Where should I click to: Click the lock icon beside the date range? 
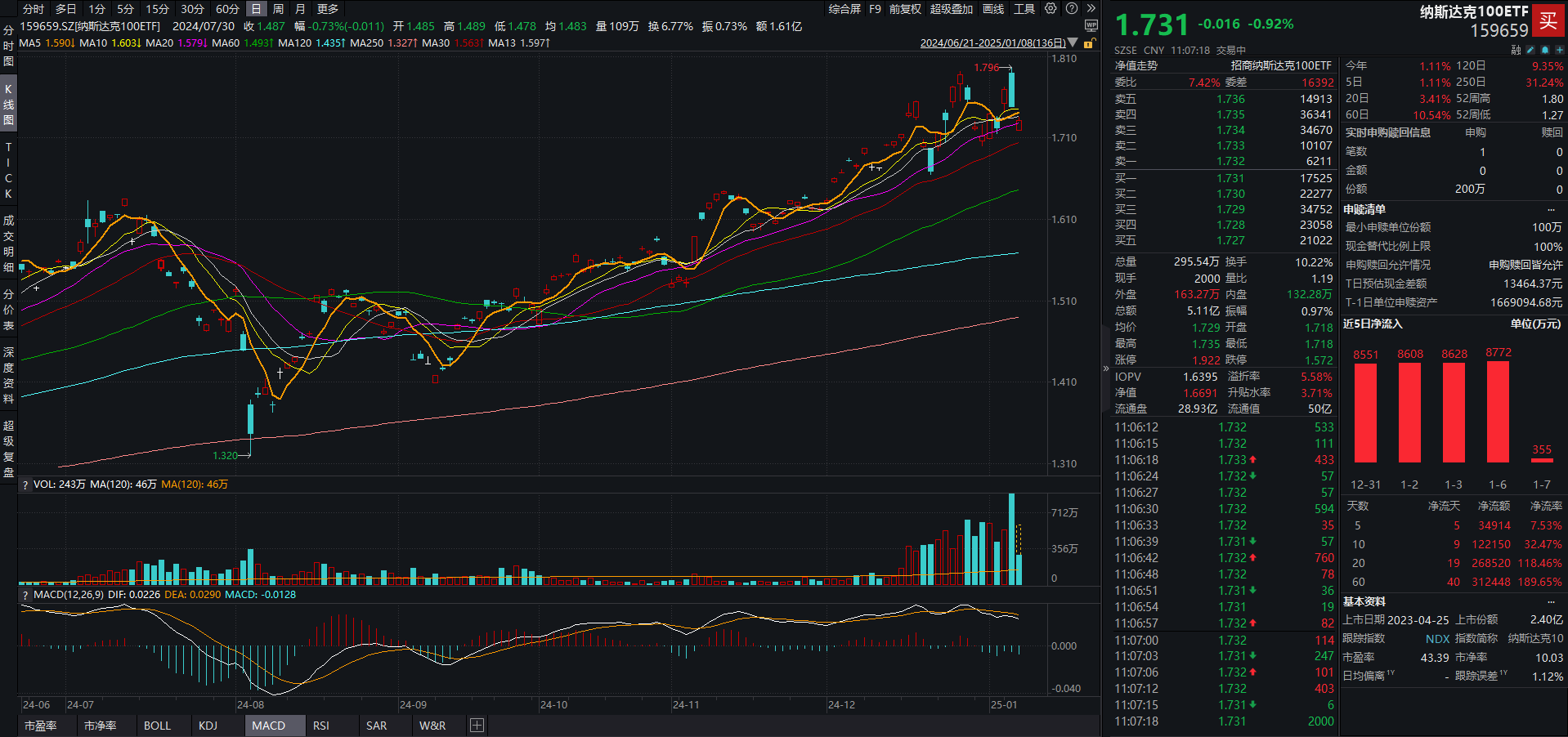(x=1088, y=43)
